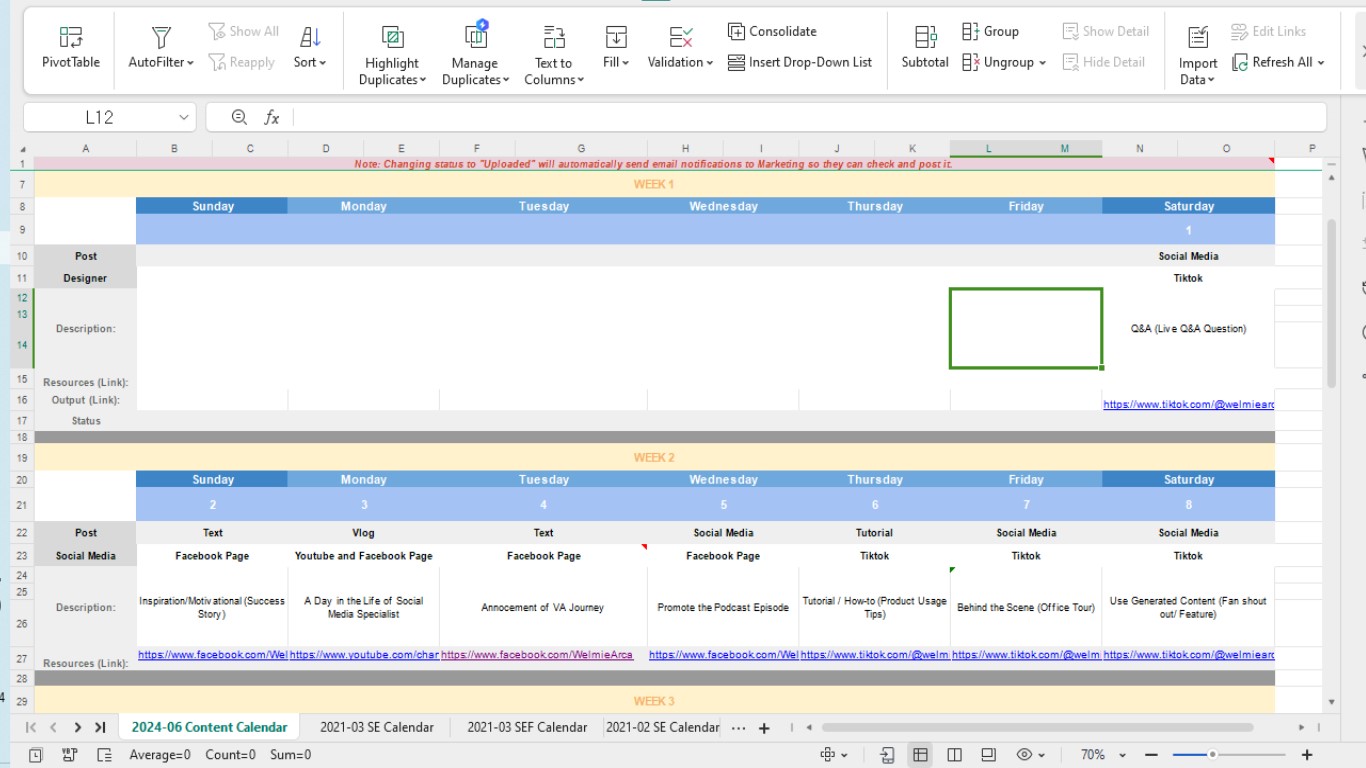
Task: Click zoom in plus button
Action: pyautogui.click(x=1306, y=755)
